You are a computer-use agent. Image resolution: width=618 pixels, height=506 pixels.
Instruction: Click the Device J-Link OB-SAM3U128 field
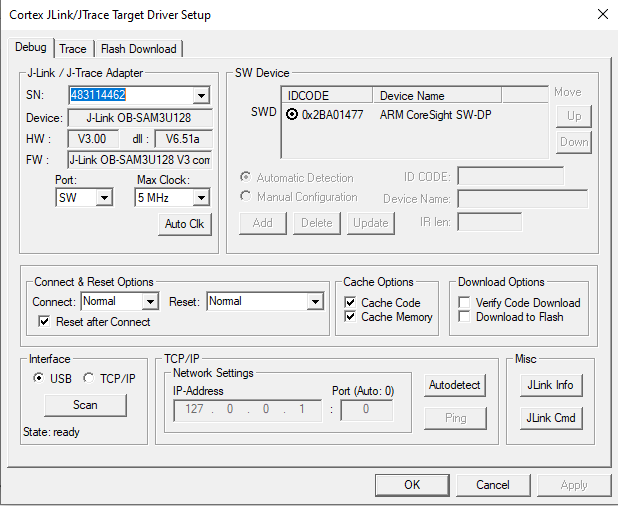[x=140, y=118]
